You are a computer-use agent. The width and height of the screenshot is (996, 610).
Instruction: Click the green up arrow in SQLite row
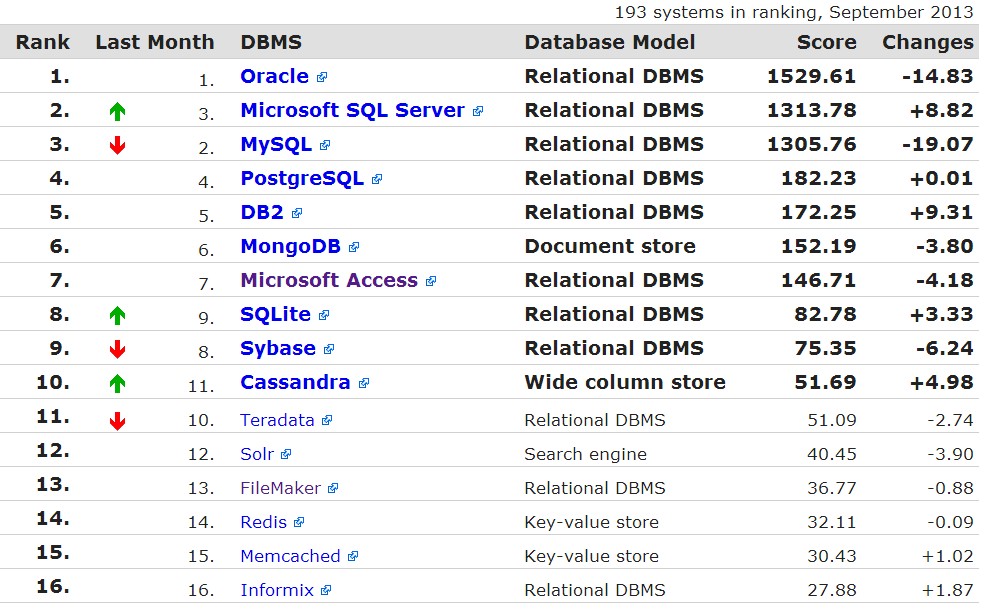pyautogui.click(x=117, y=315)
